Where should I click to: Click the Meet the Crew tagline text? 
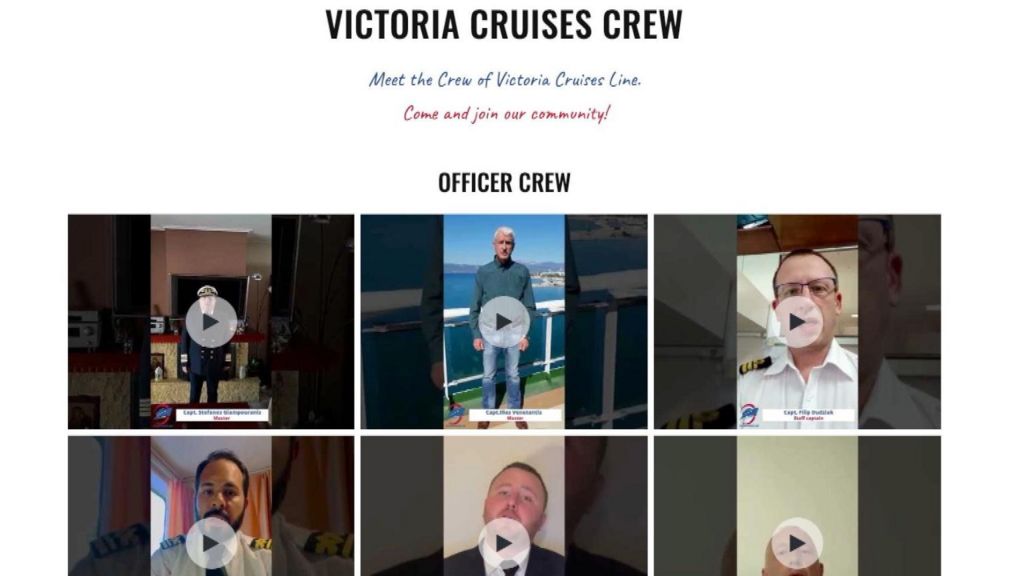[x=505, y=80]
